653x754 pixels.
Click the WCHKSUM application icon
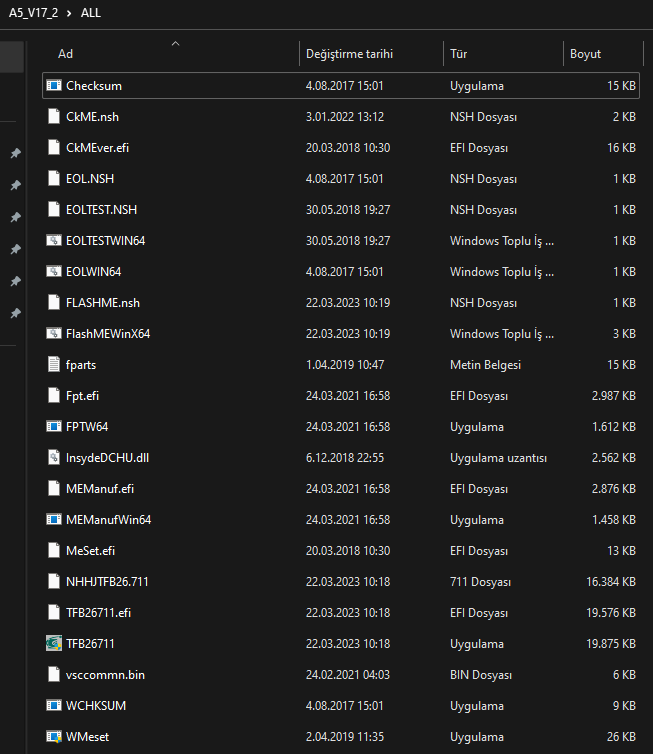tap(54, 705)
